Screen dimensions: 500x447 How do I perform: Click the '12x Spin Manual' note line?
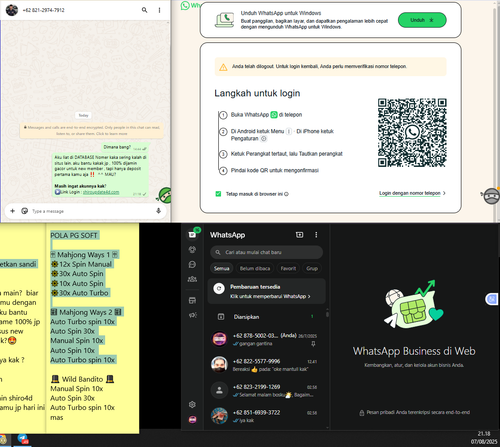(x=82, y=264)
